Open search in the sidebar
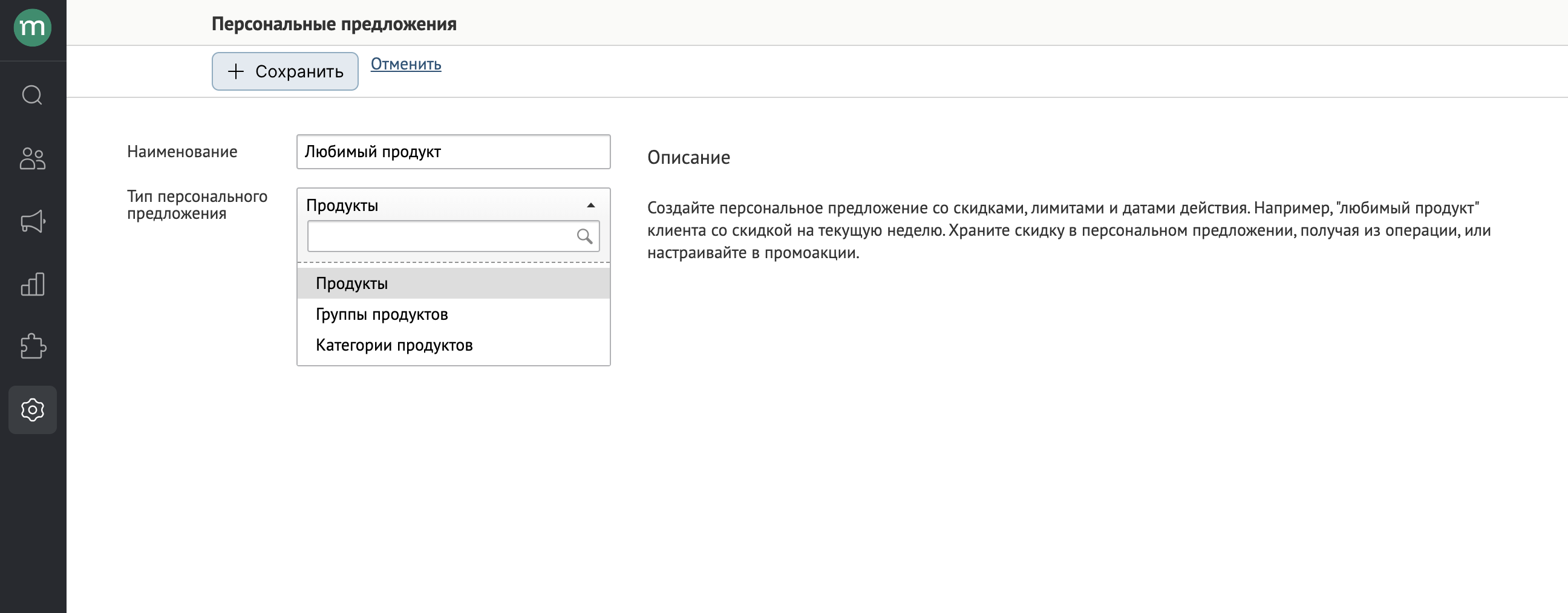 (32, 96)
